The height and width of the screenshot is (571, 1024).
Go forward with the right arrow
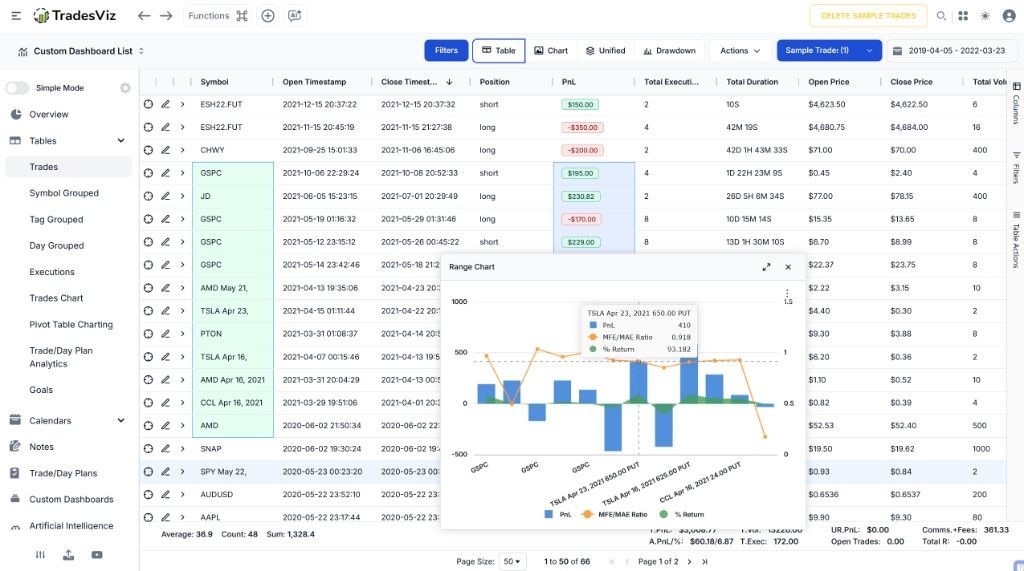pyautogui.click(x=166, y=16)
